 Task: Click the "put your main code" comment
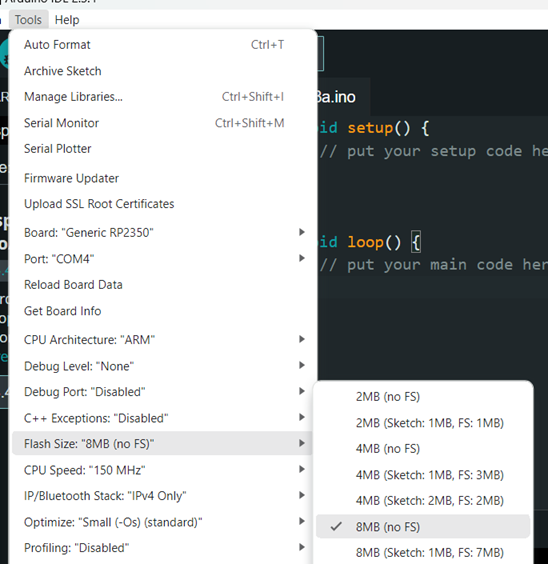pyautogui.click(x=433, y=265)
